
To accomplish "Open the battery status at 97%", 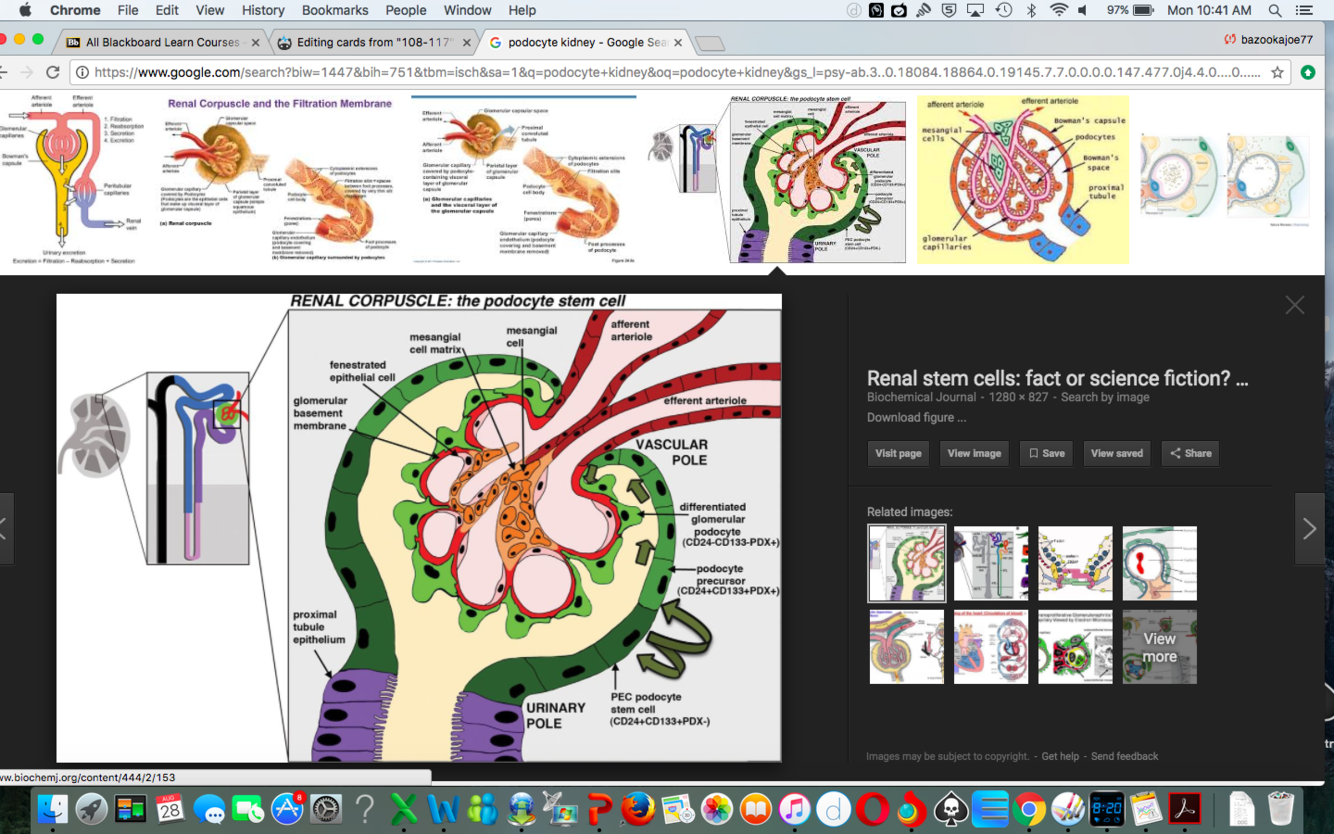I will 1130,10.
